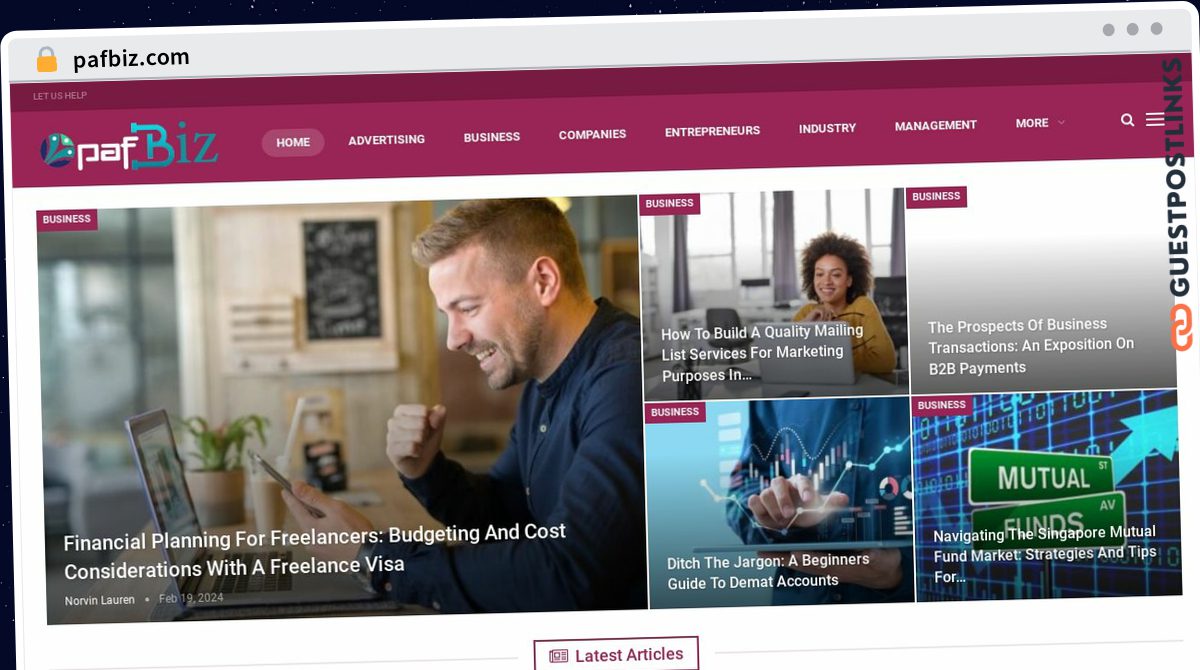Select Industry in the navigation bar
The height and width of the screenshot is (670, 1200).
827,128
